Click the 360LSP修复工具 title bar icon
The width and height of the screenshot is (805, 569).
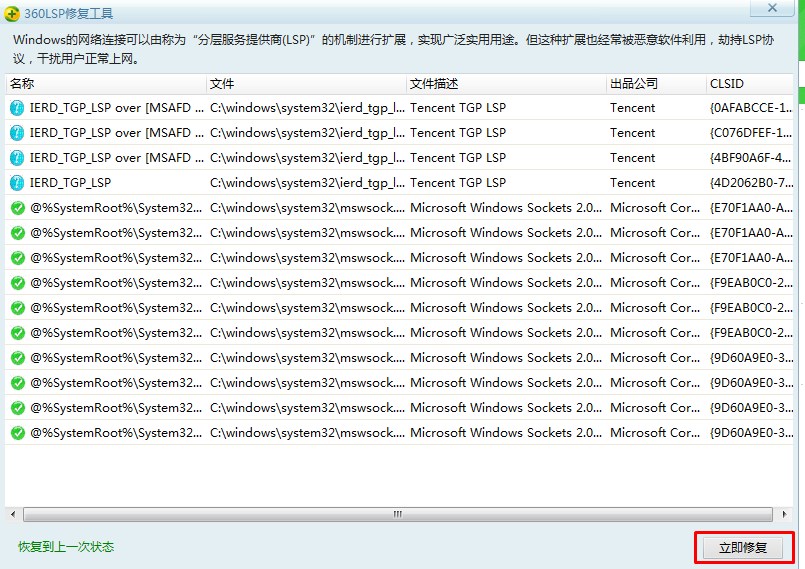click(12, 14)
